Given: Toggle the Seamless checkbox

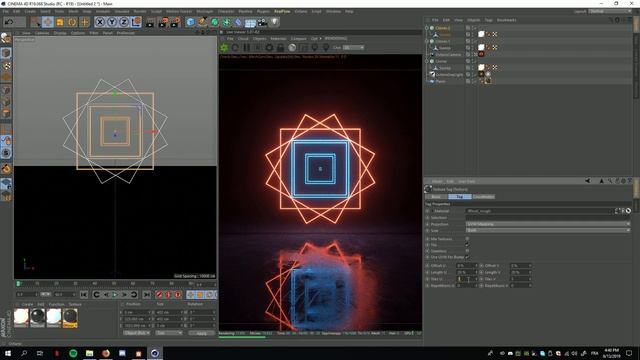Looking at the screenshot, I should pos(467,251).
